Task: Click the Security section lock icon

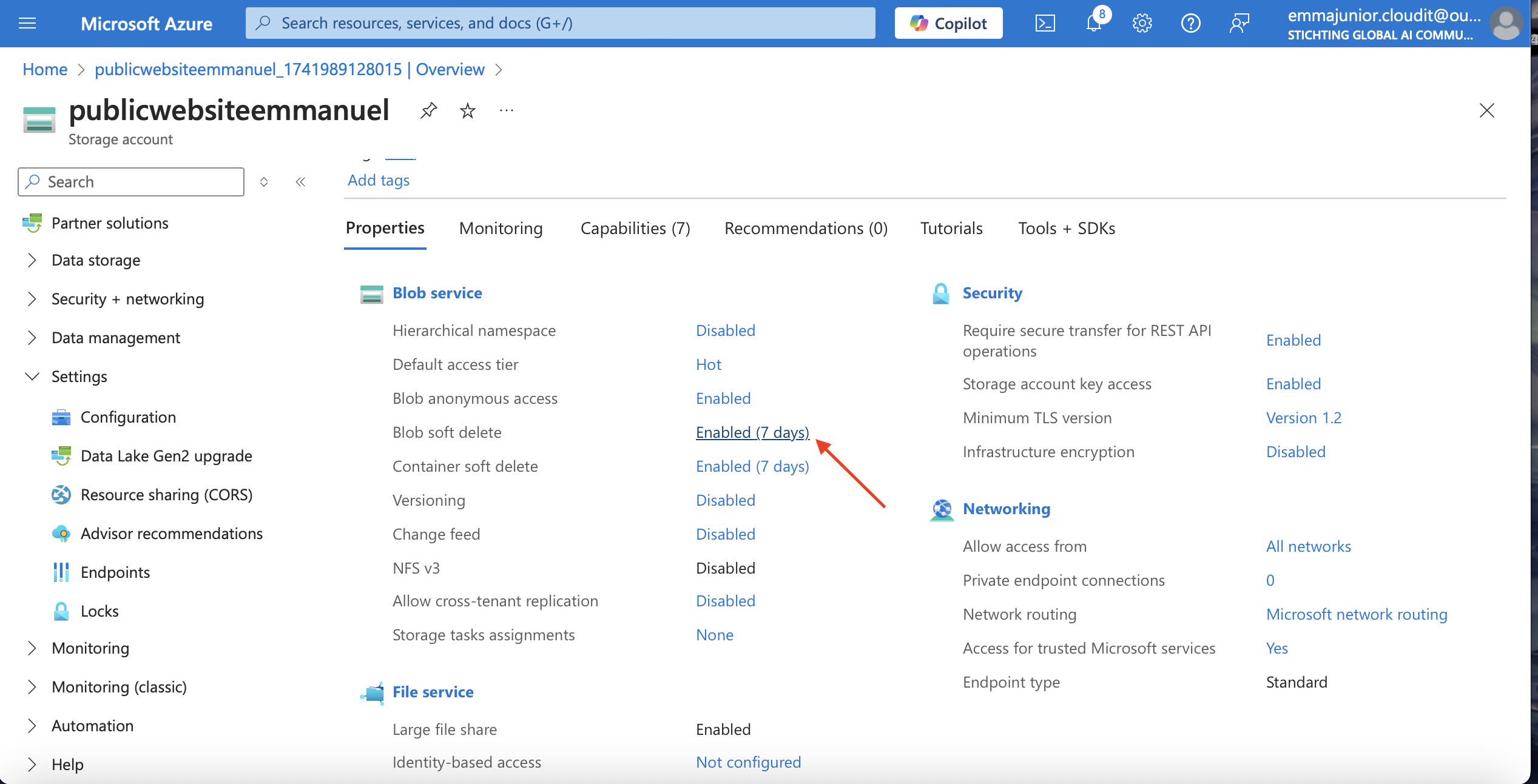Action: tap(941, 293)
